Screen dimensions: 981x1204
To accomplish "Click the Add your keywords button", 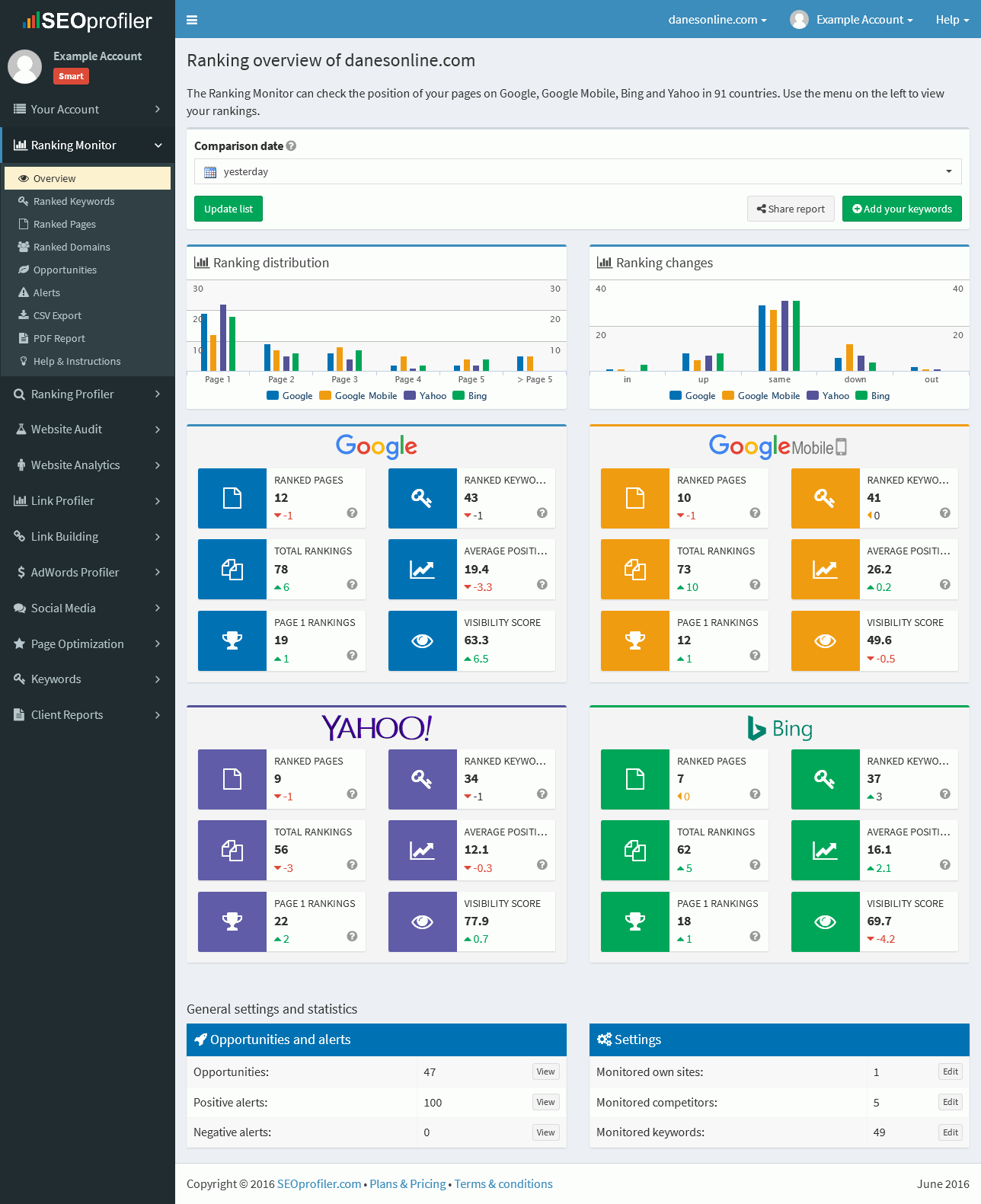I will [x=902, y=209].
